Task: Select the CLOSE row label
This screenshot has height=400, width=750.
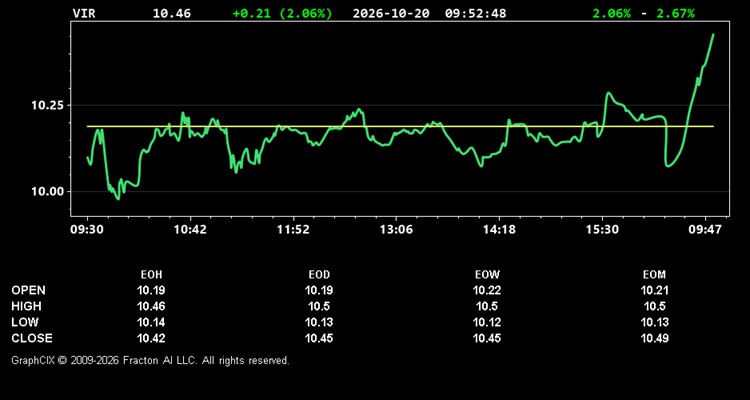Action: [x=32, y=338]
